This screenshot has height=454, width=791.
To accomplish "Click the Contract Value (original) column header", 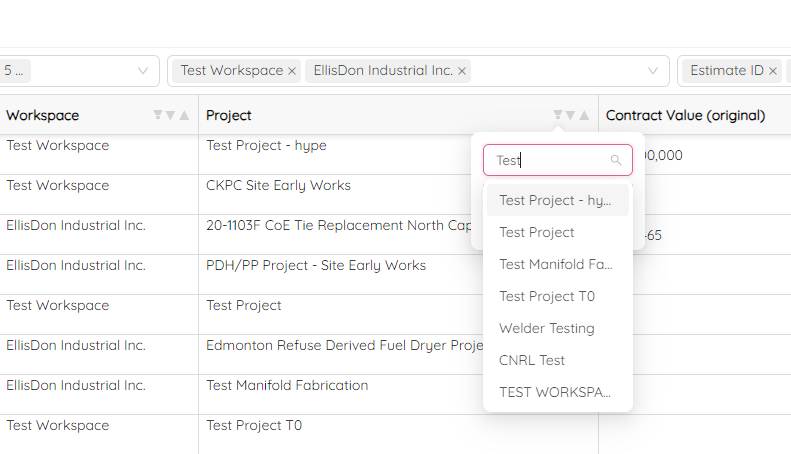I will point(685,116).
